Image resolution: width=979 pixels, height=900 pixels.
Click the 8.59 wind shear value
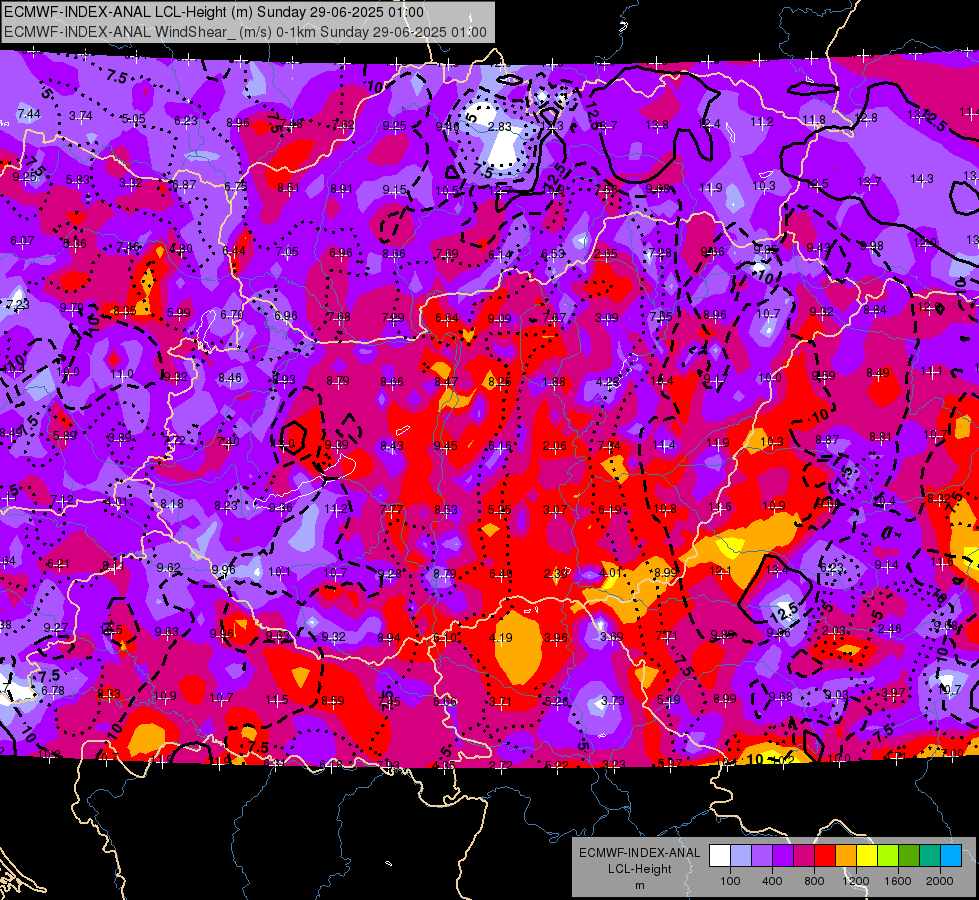point(332,701)
